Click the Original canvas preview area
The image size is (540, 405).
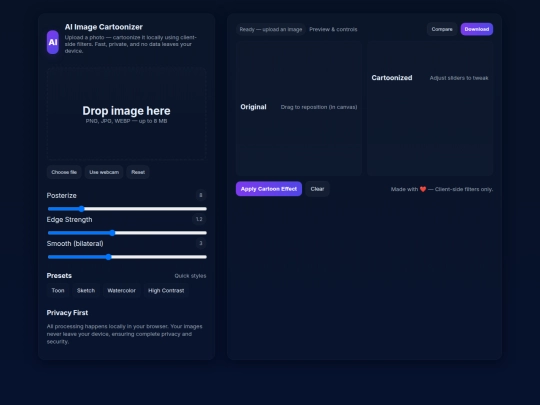tap(299, 108)
